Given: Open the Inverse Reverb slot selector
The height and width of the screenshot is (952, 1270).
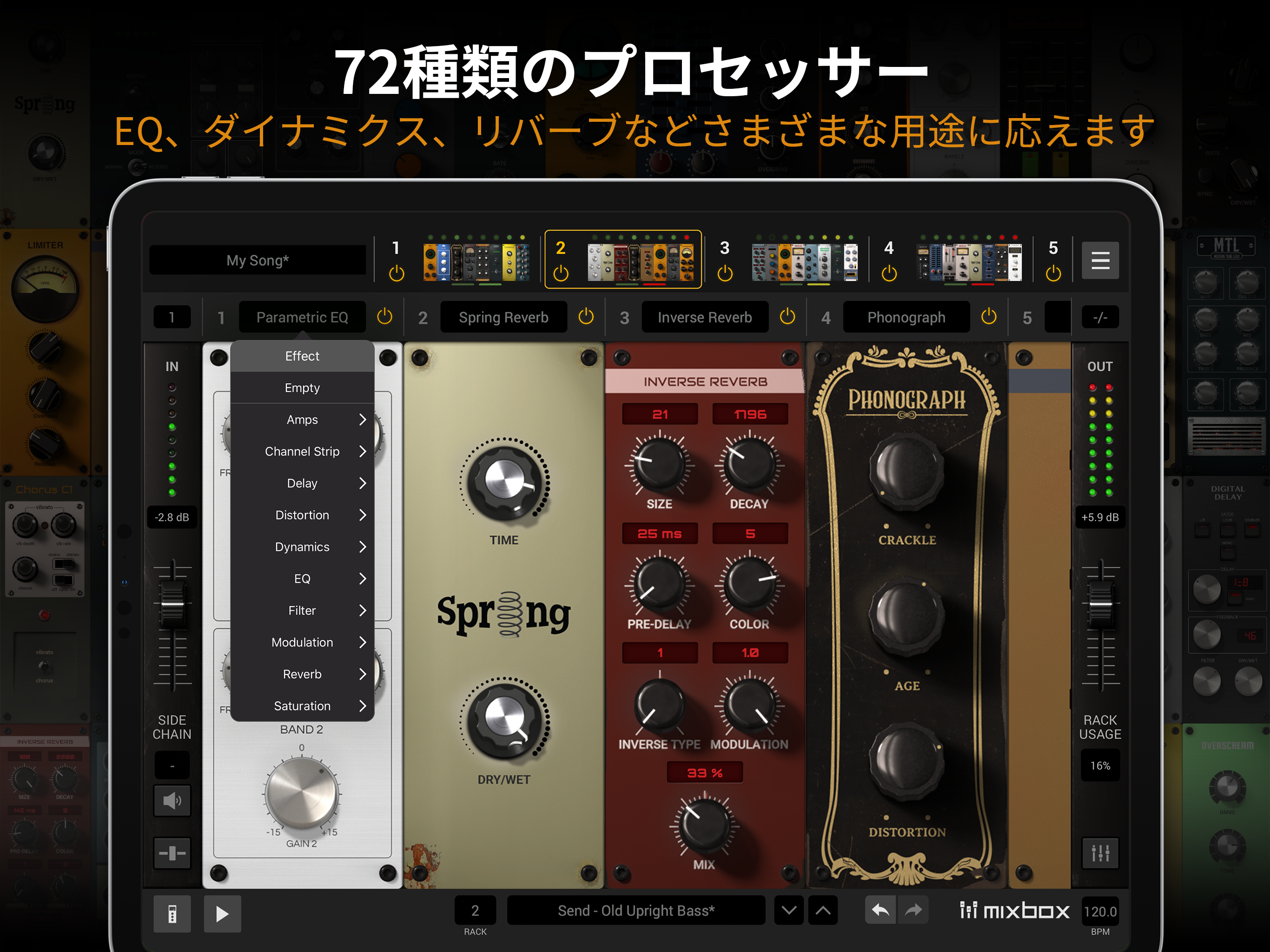Looking at the screenshot, I should coord(704,317).
